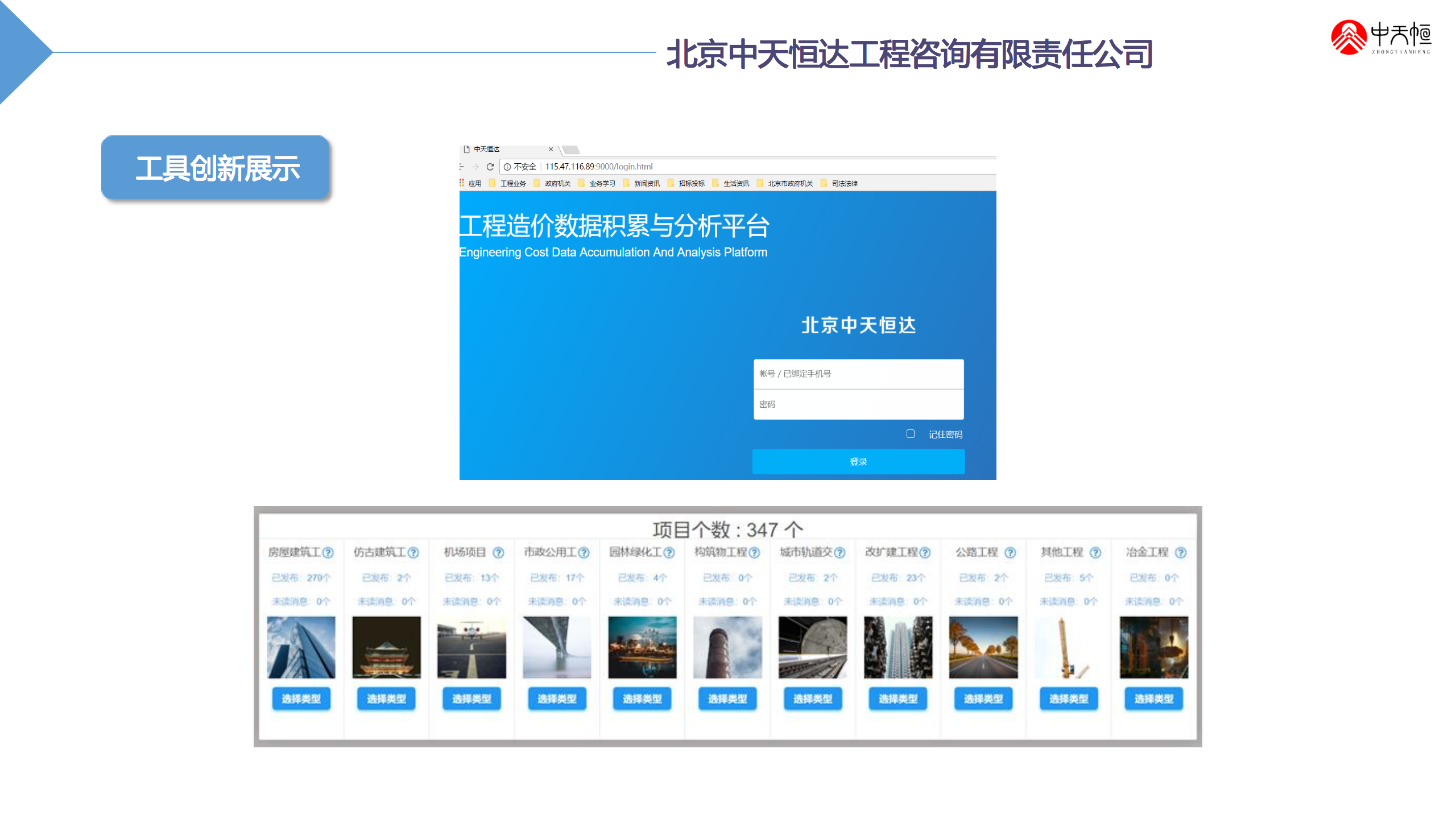Open the 新闻资讯 bookmark folder

[x=641, y=183]
